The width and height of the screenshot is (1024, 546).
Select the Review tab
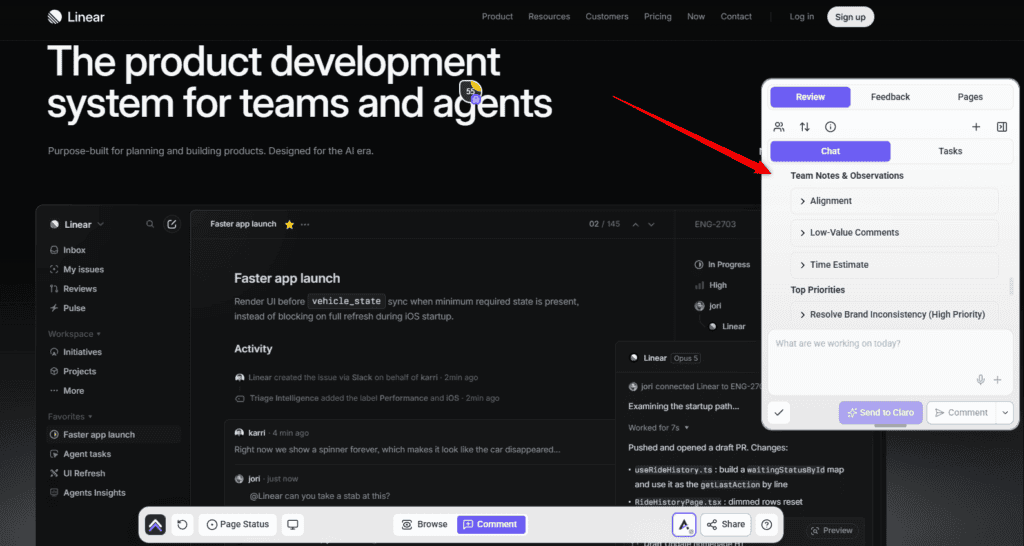[x=810, y=97]
